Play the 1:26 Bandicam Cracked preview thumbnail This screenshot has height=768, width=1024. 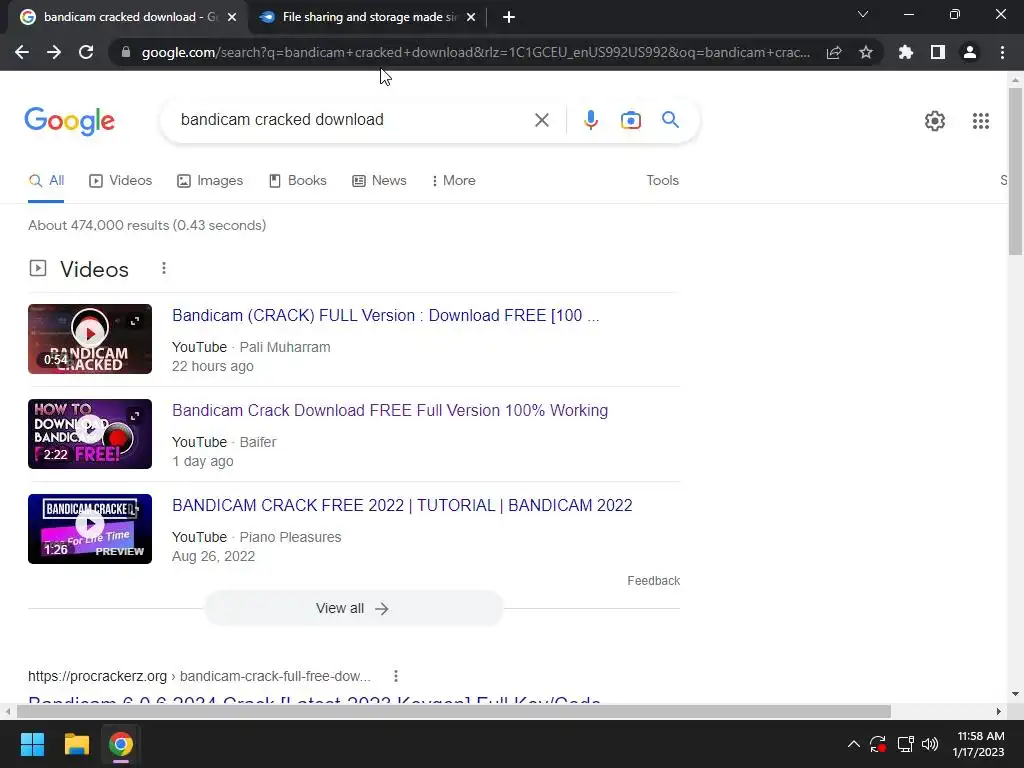[90, 529]
